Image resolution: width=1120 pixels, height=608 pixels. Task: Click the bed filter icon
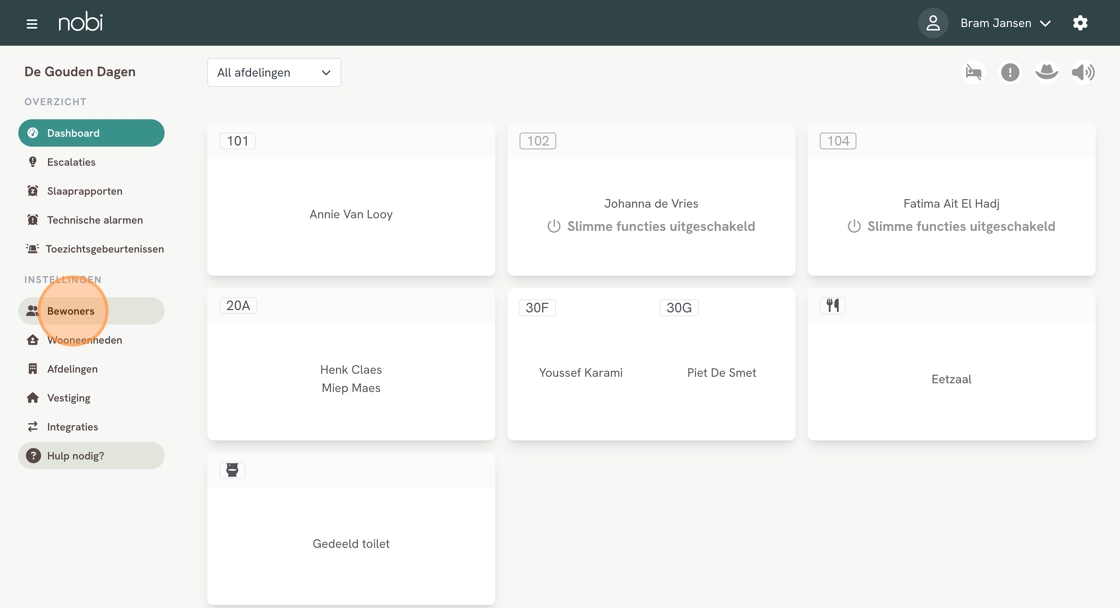click(973, 72)
